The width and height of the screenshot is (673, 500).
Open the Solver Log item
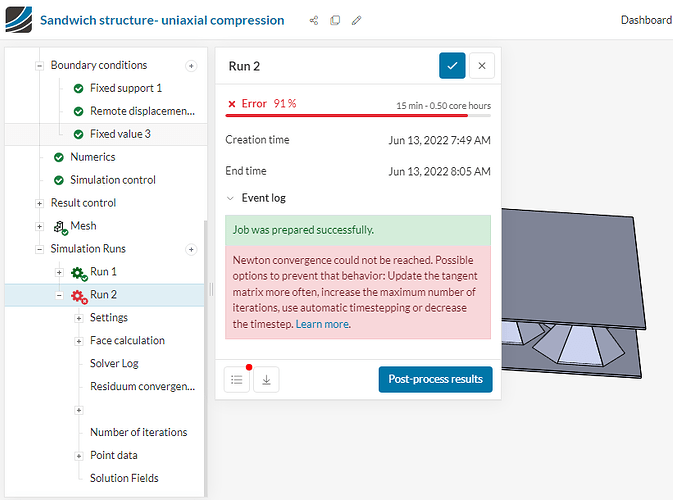coord(114,363)
